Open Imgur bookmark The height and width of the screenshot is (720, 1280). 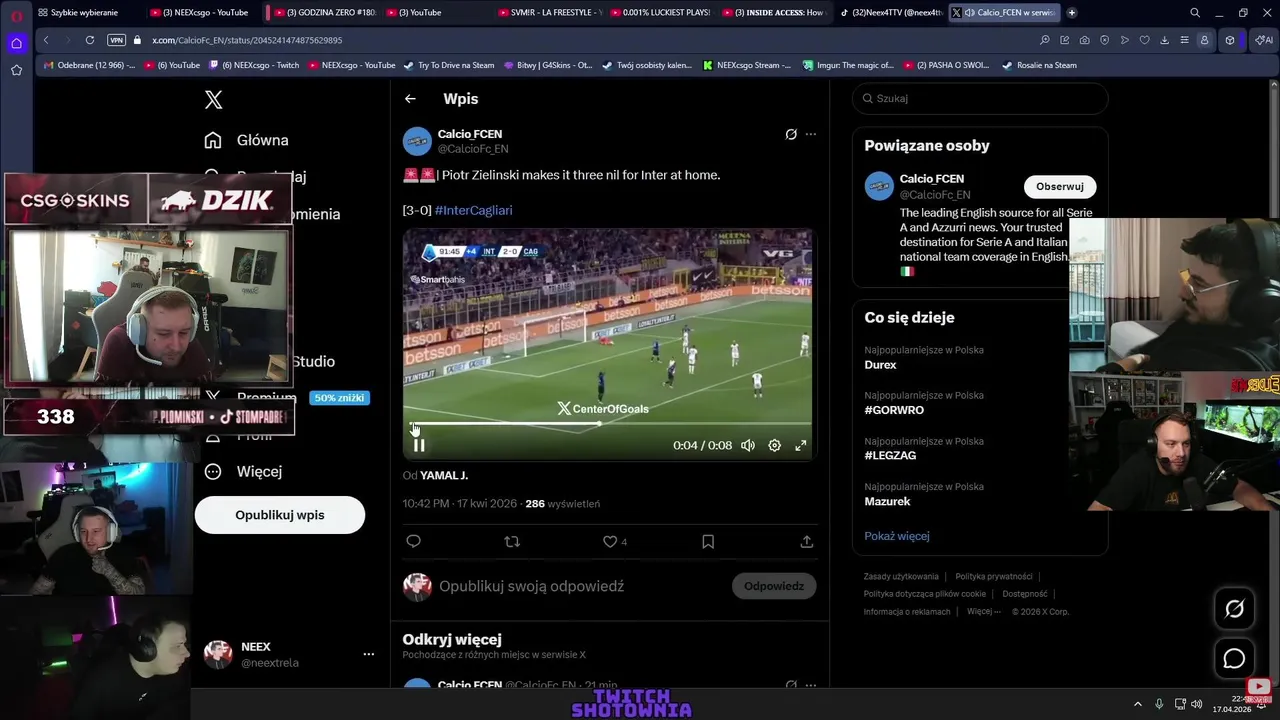click(x=848, y=65)
